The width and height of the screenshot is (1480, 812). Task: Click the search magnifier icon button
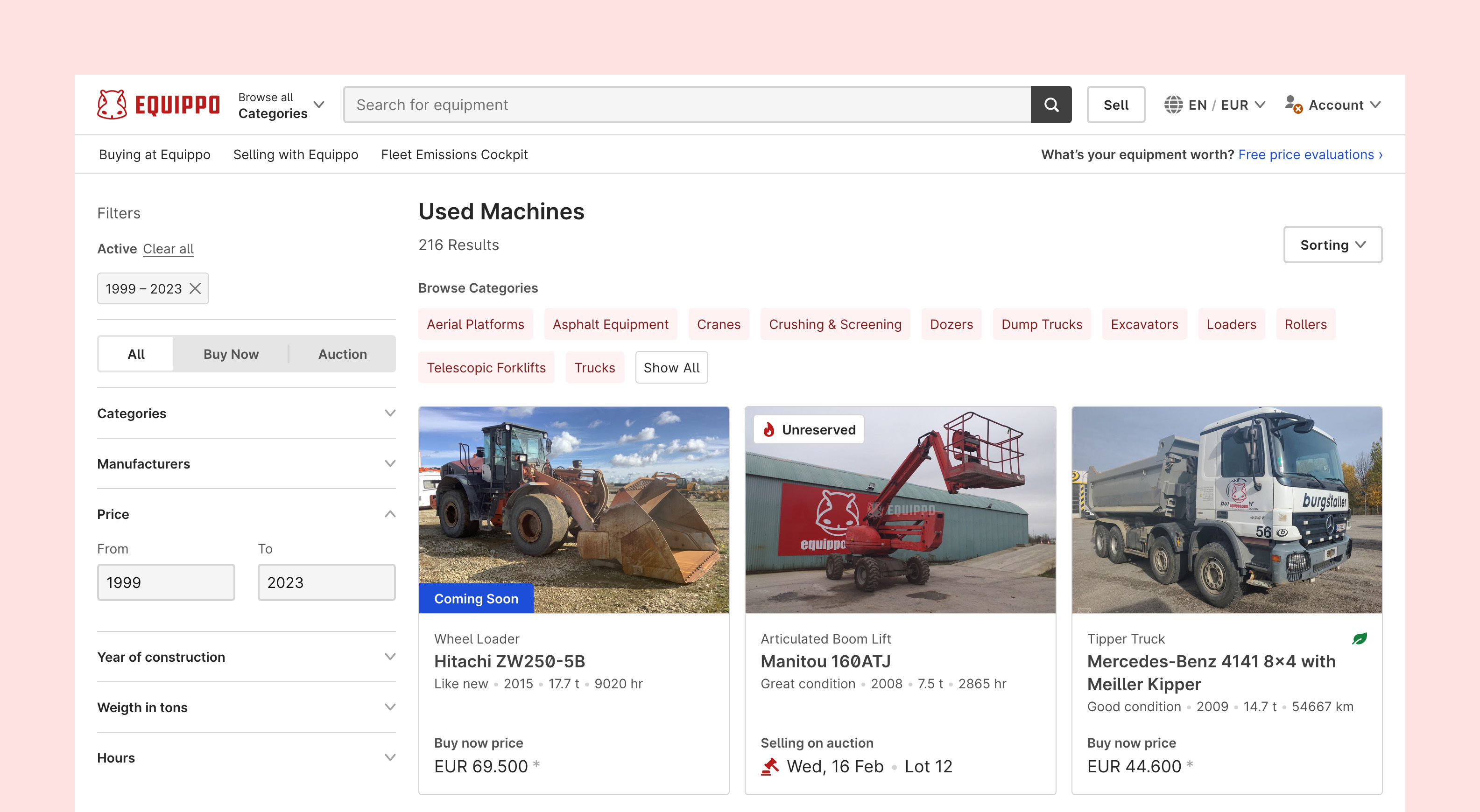click(x=1051, y=105)
